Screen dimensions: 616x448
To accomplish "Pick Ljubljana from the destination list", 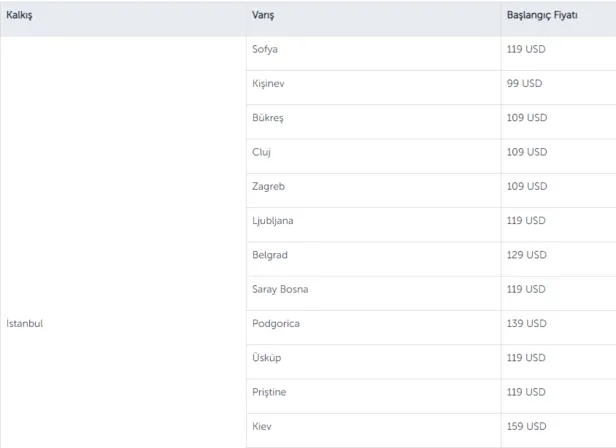I will [273, 220].
